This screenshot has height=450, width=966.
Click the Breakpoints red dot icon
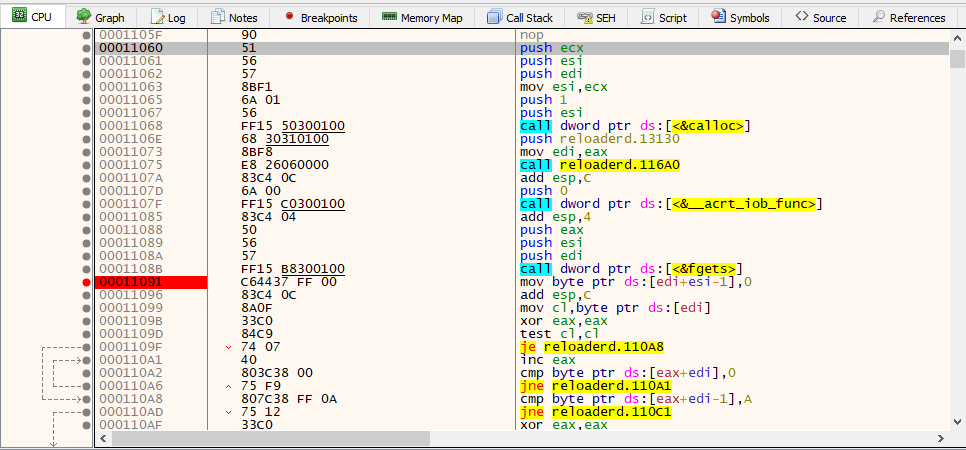click(290, 17)
